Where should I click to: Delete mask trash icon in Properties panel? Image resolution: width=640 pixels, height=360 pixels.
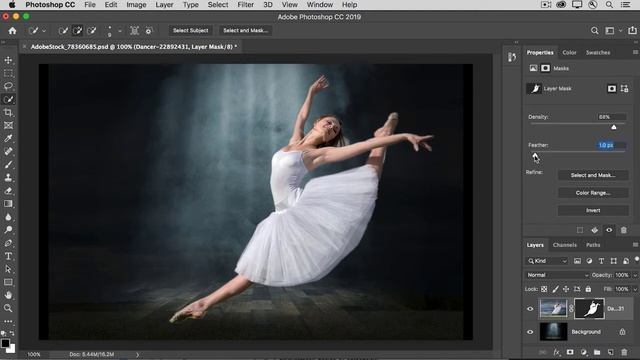[624, 230]
